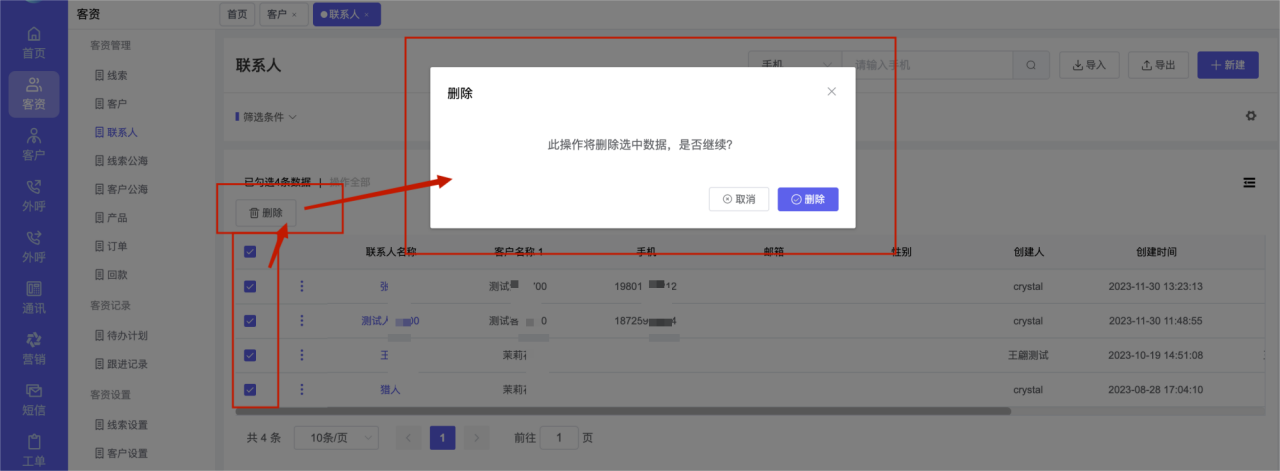Open the gear settings icon near 筛选条件
The image size is (1280, 471).
1250,116
